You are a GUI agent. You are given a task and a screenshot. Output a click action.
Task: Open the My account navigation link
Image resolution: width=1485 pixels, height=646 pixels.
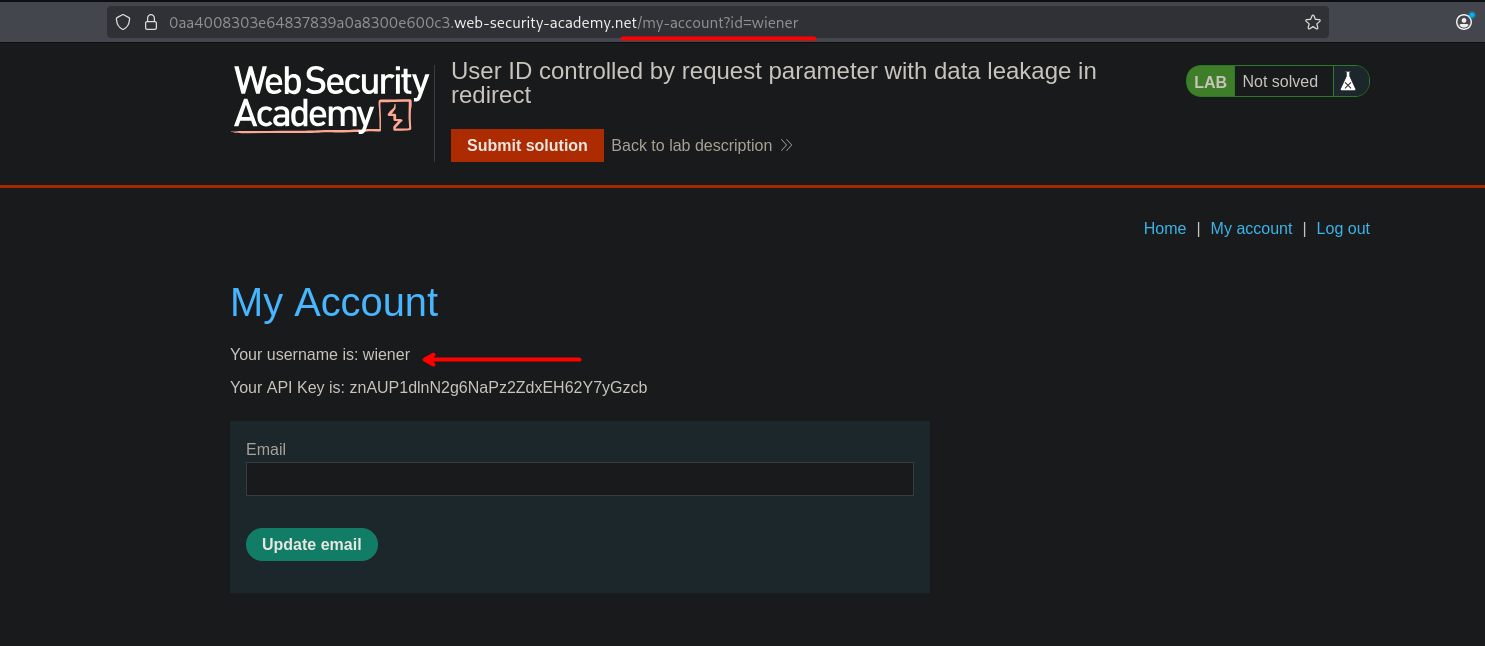(x=1251, y=229)
